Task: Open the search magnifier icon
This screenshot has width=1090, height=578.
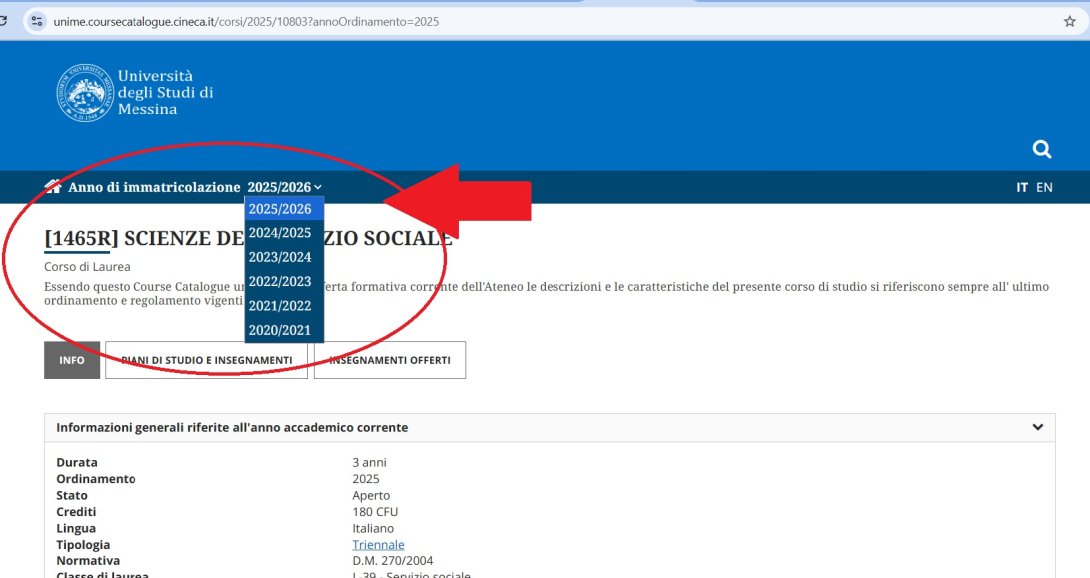Action: point(1042,148)
